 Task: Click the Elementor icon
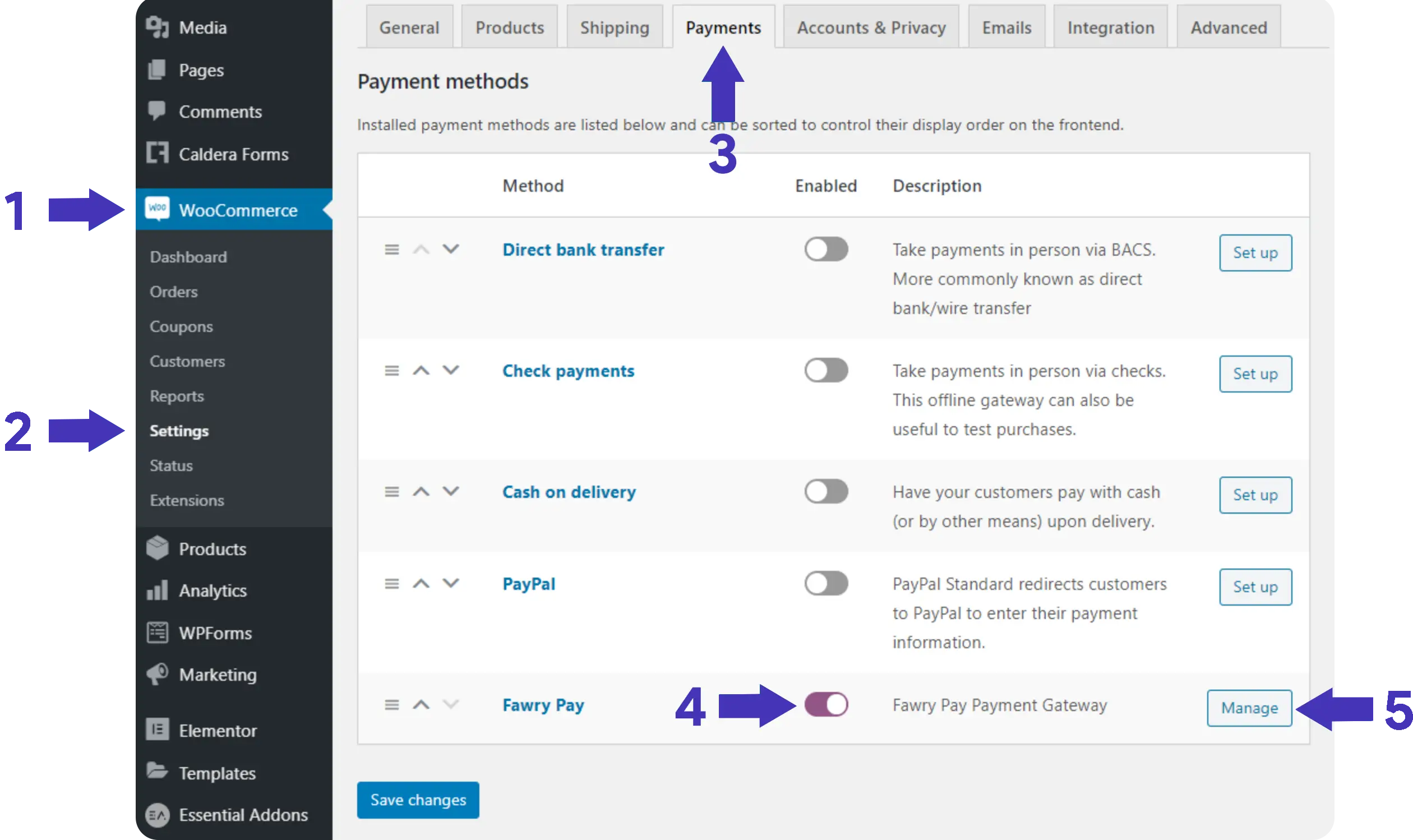[x=158, y=730]
